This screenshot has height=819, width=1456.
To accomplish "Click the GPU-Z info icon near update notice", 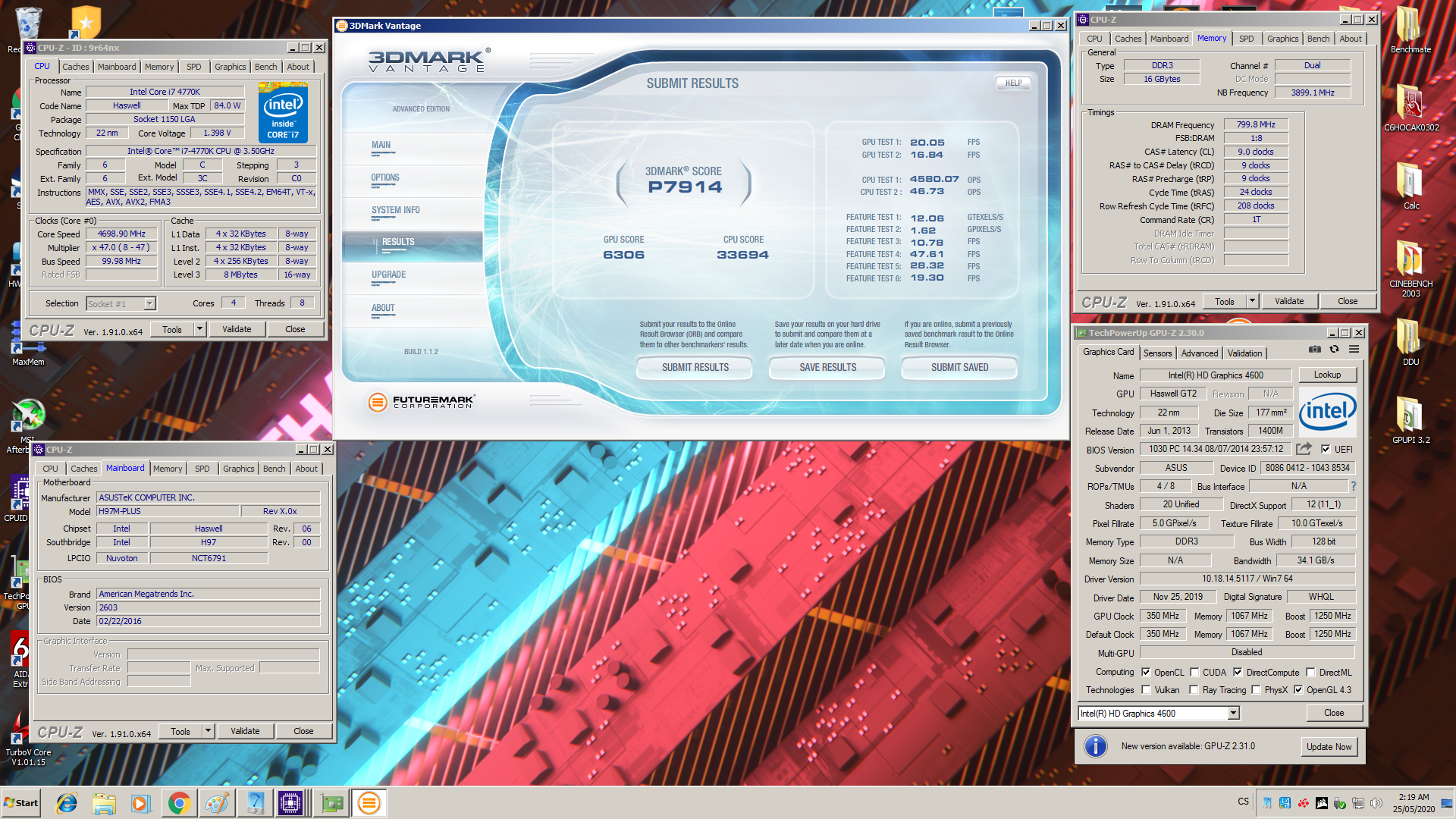I will (x=1096, y=746).
